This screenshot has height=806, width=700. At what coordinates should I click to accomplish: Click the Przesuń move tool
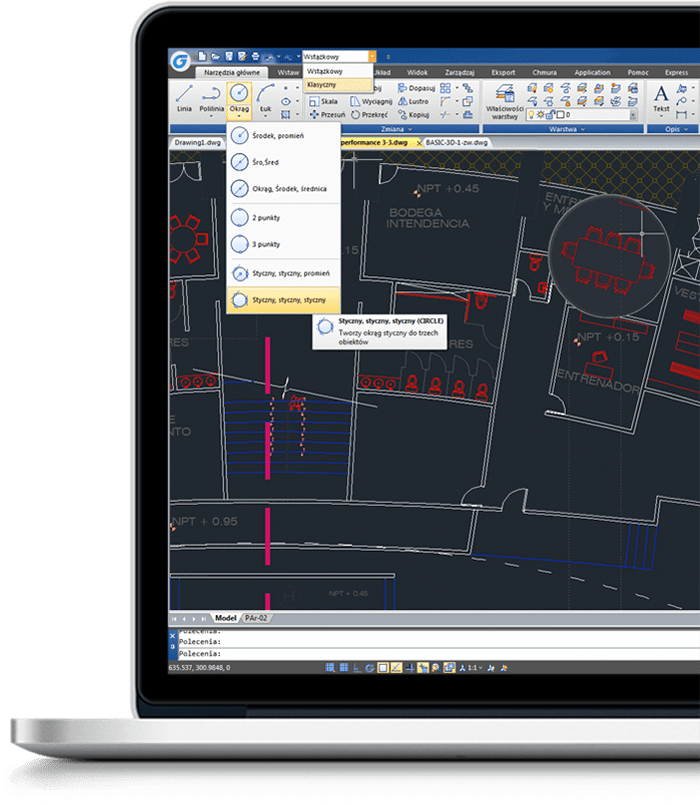(x=327, y=115)
